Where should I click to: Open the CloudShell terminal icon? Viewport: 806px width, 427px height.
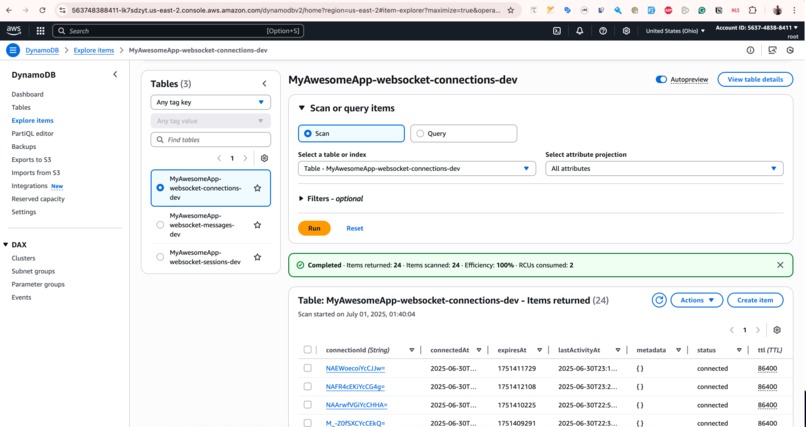click(x=557, y=31)
